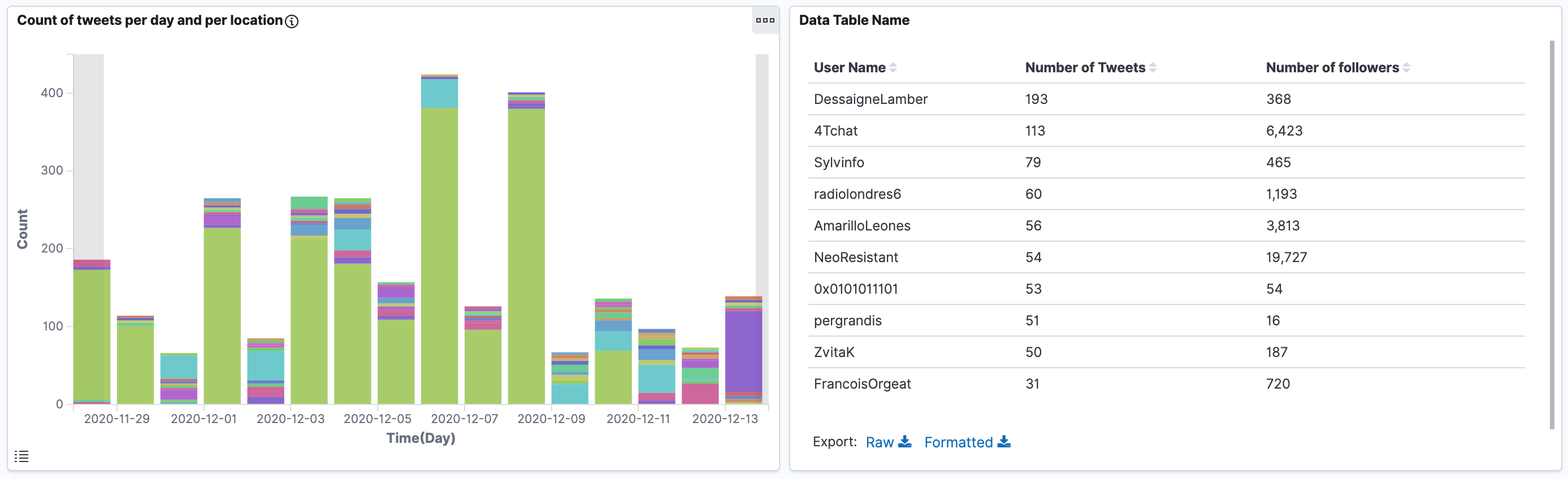Click the NeoResistant followers value 19,727
This screenshot has width=1568, height=479.
coord(1285,258)
